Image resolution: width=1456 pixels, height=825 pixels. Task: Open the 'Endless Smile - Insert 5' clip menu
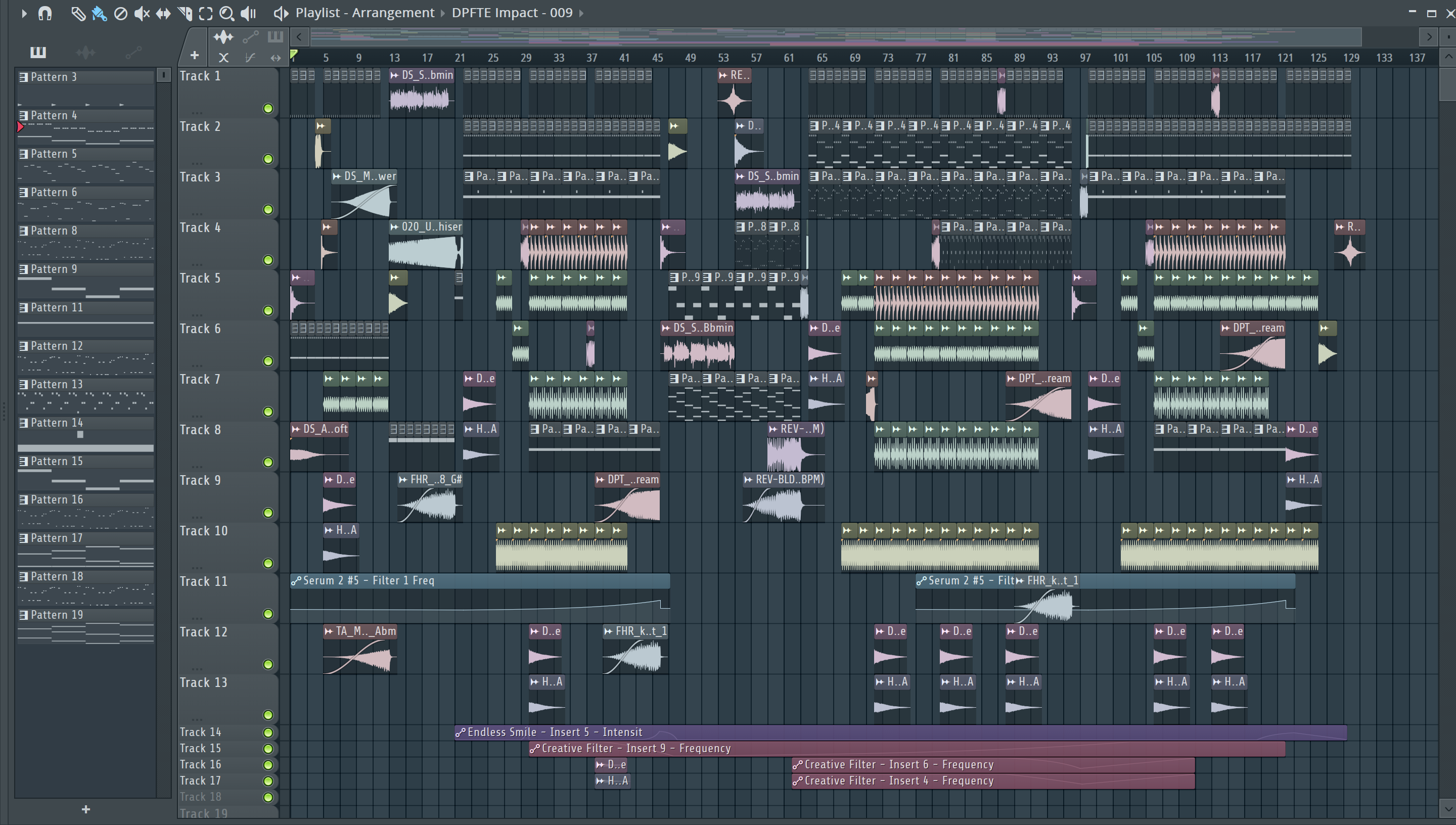(461, 732)
